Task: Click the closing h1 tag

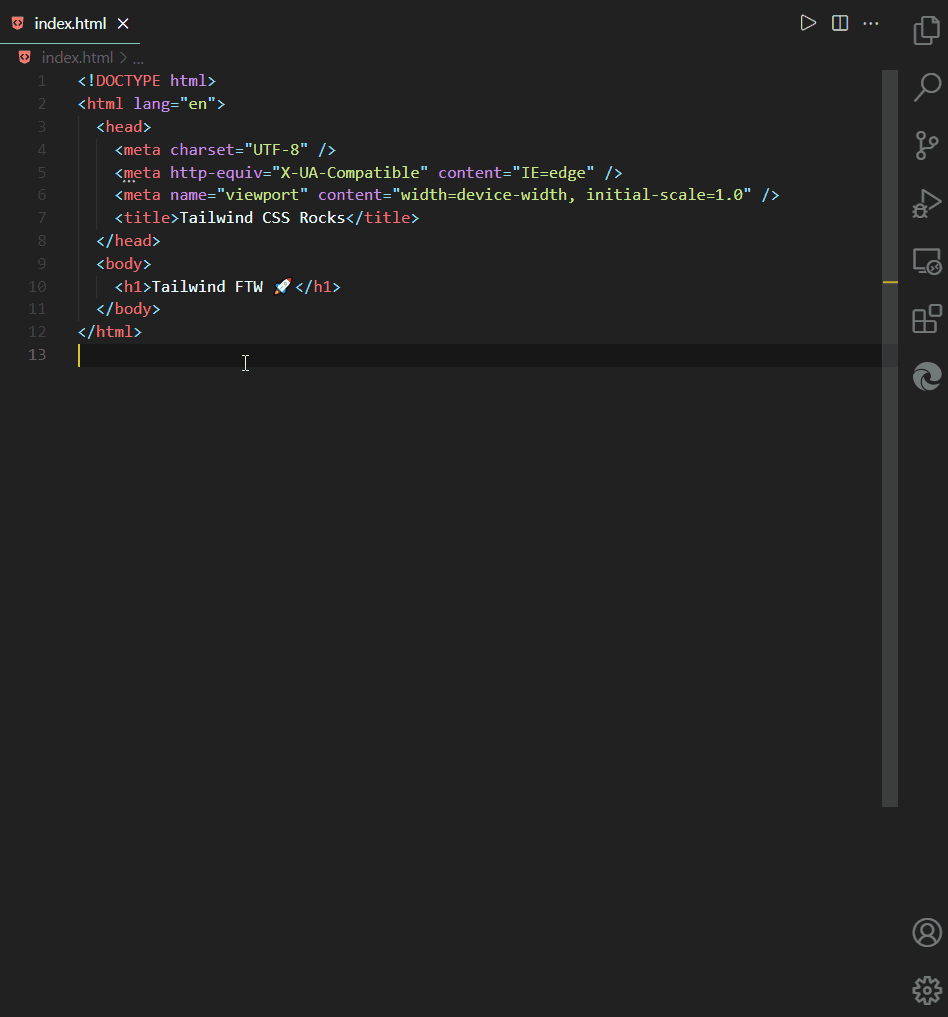Action: 317,287
